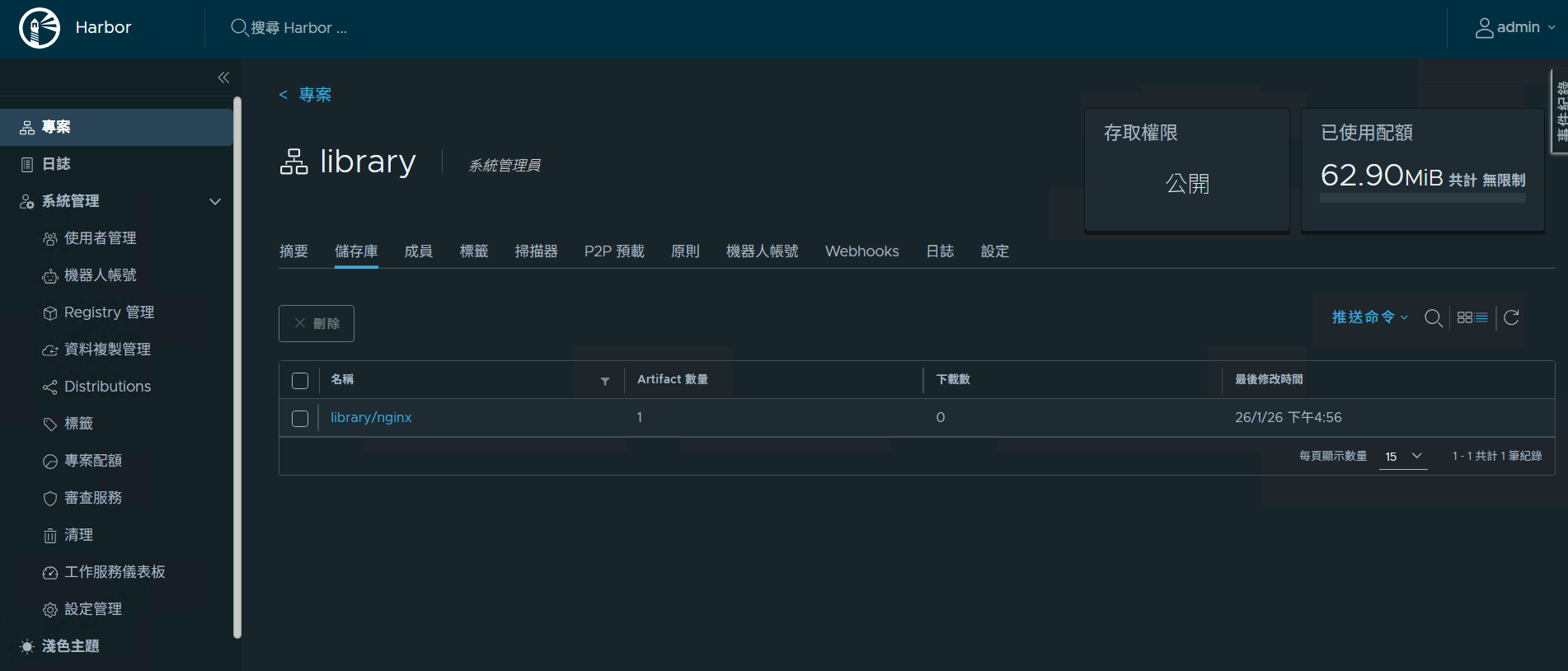Screen dimensions: 1568x671
Task: Open 專案配額 in the sidebar
Action: pyautogui.click(x=93, y=461)
